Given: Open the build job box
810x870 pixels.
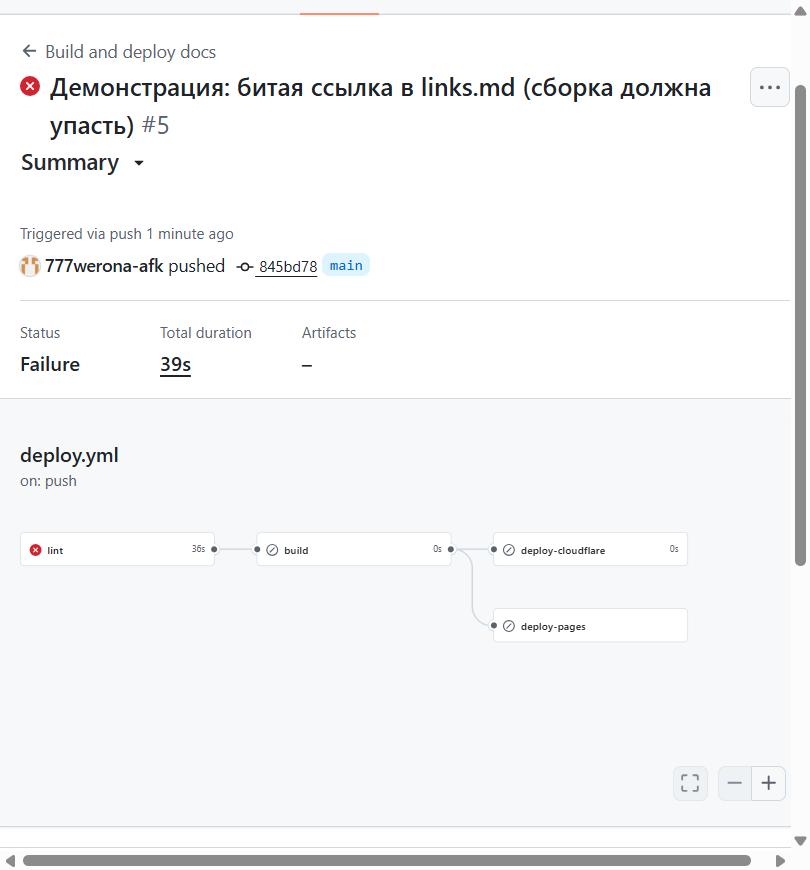Looking at the screenshot, I should [354, 549].
